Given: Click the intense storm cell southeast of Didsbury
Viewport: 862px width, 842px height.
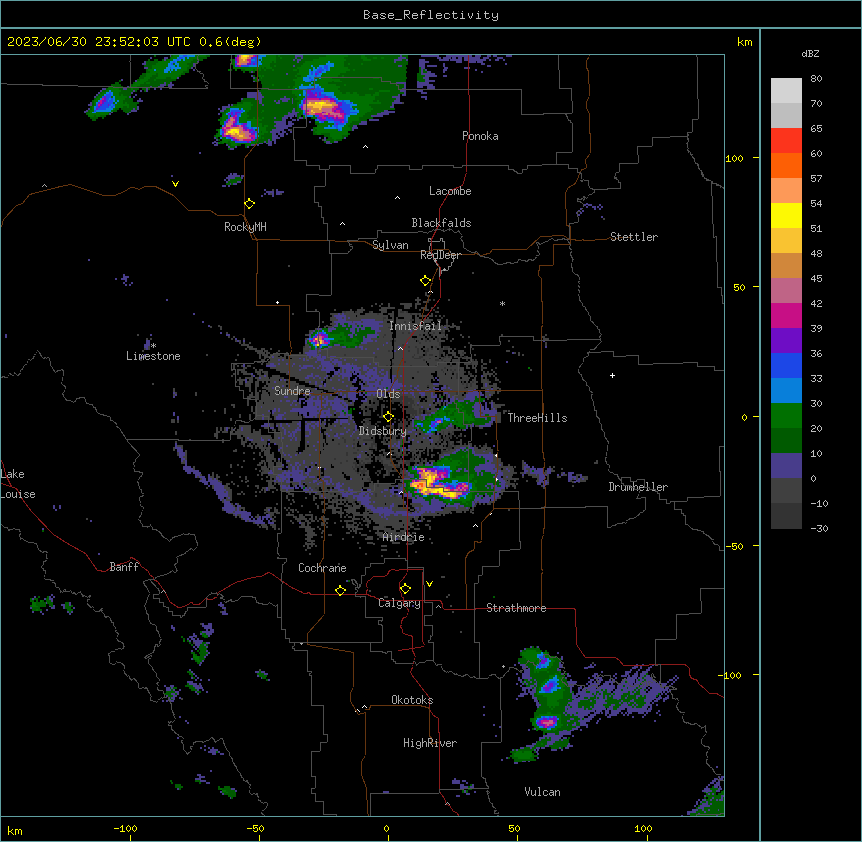Looking at the screenshot, I should pyautogui.click(x=440, y=482).
